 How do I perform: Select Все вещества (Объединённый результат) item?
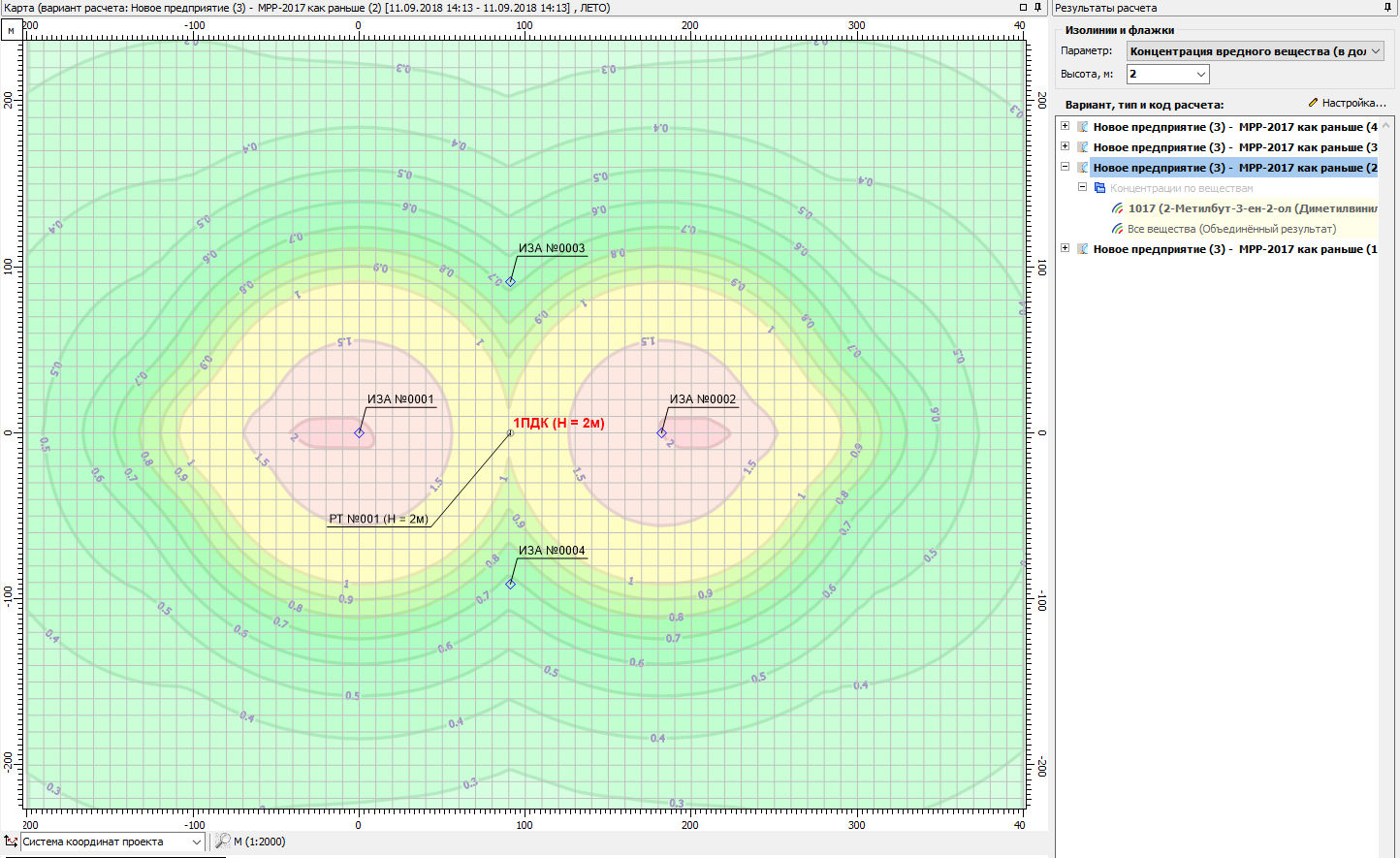(1230, 229)
